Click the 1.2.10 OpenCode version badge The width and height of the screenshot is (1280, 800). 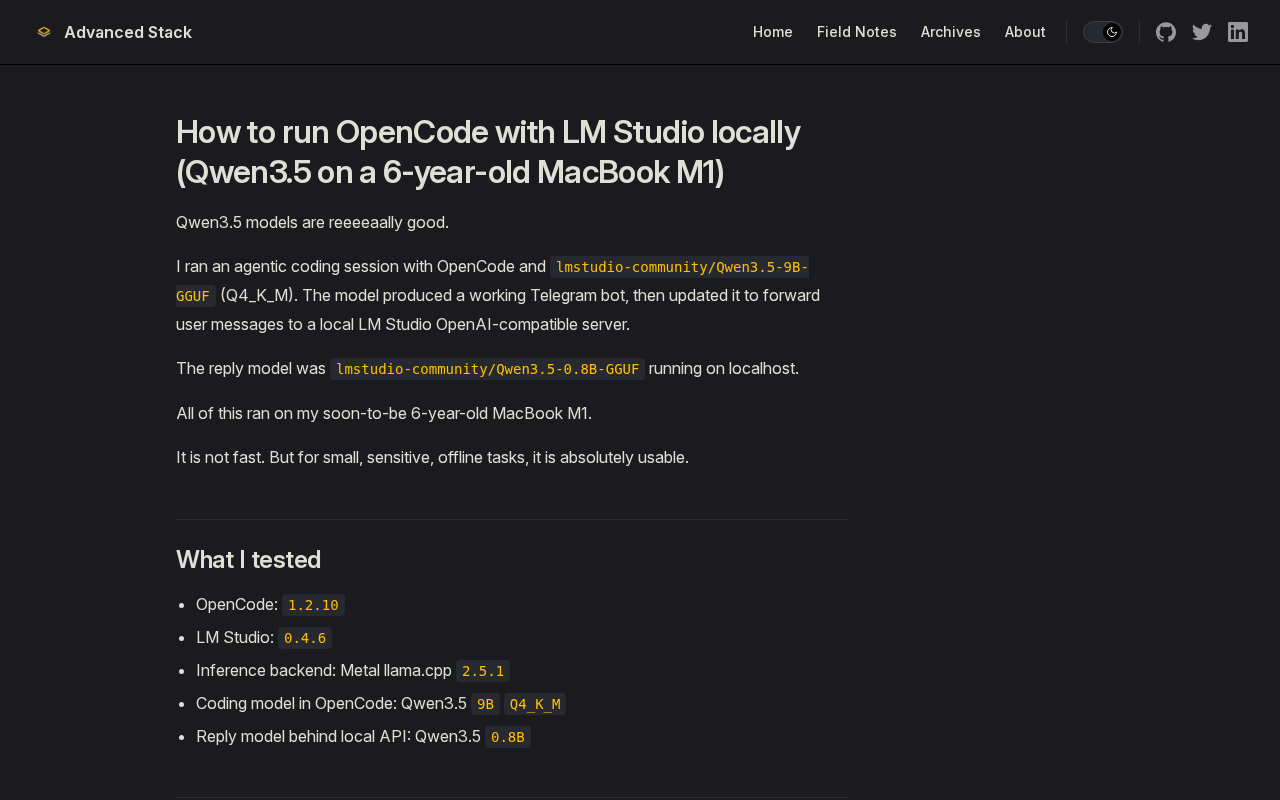click(x=312, y=604)
